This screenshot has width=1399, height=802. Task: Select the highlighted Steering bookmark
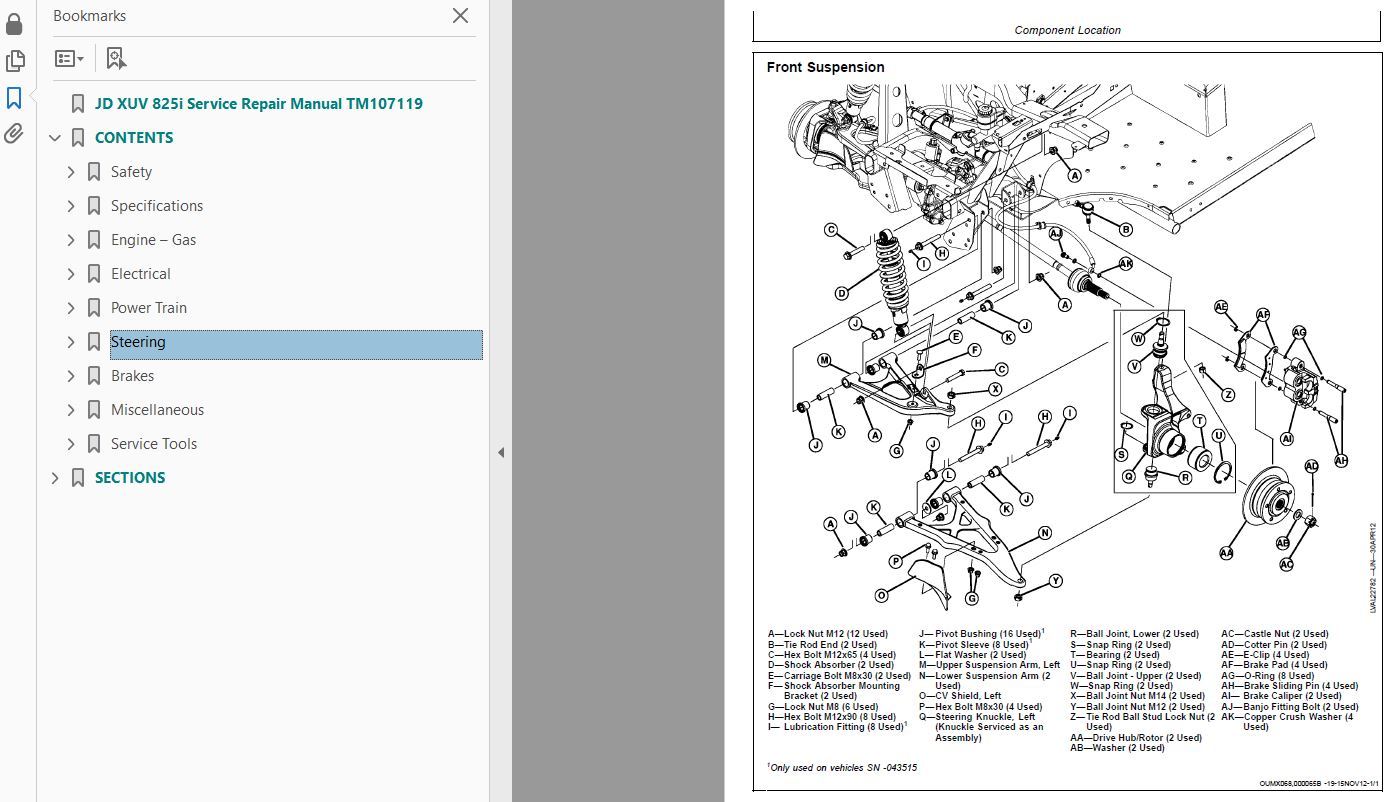[296, 344]
